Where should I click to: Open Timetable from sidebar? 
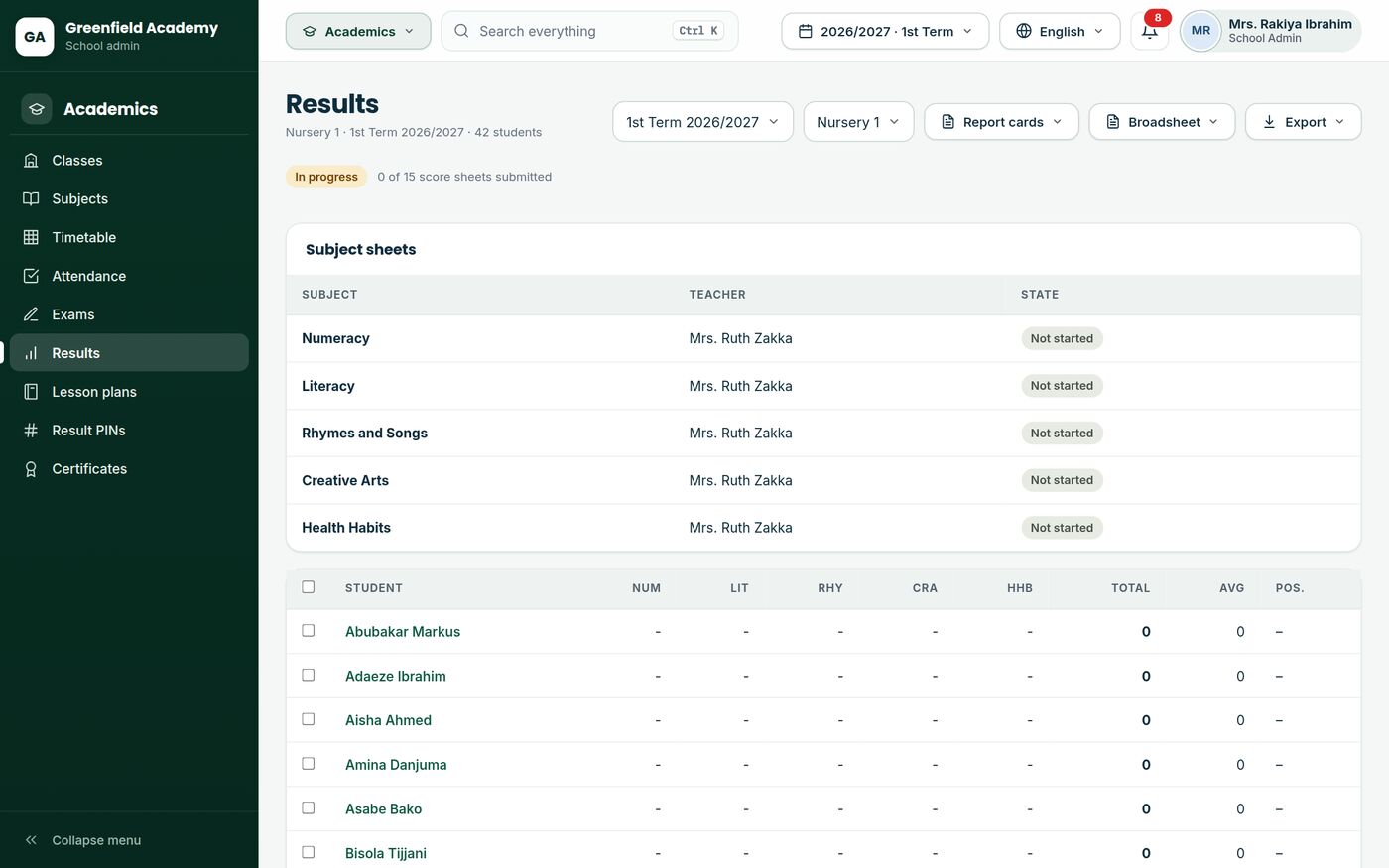click(129, 238)
